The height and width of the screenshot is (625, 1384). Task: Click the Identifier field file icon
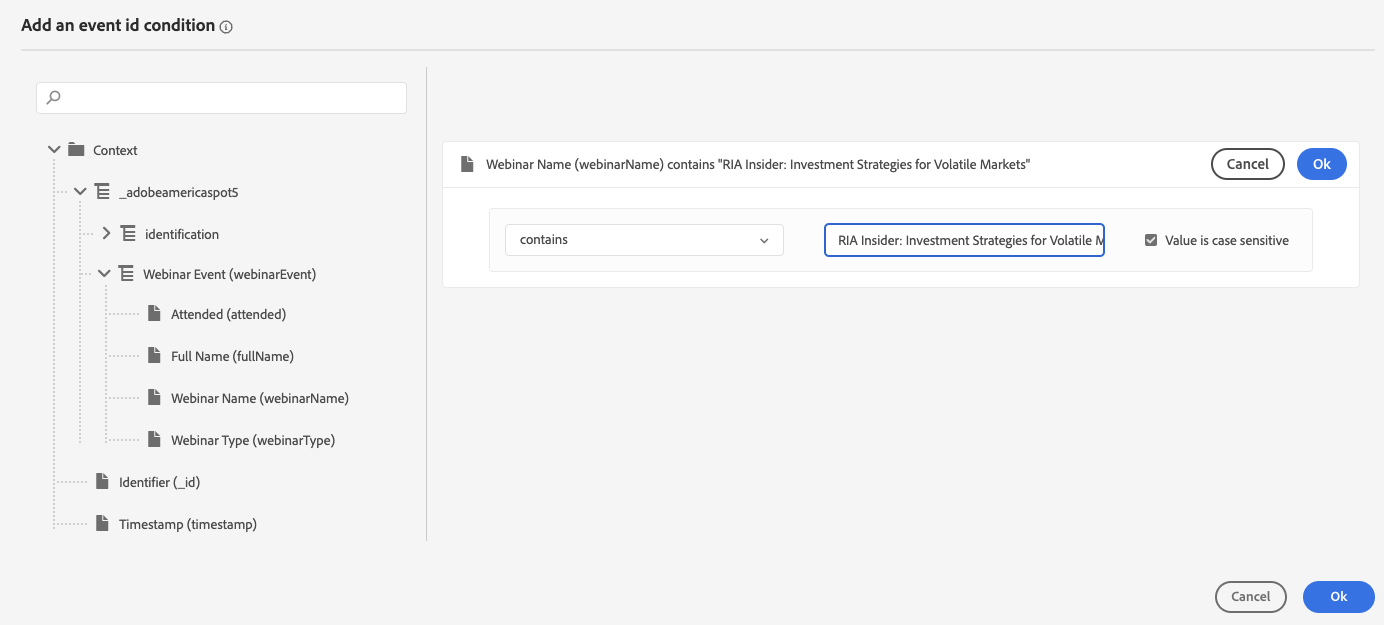coord(102,482)
